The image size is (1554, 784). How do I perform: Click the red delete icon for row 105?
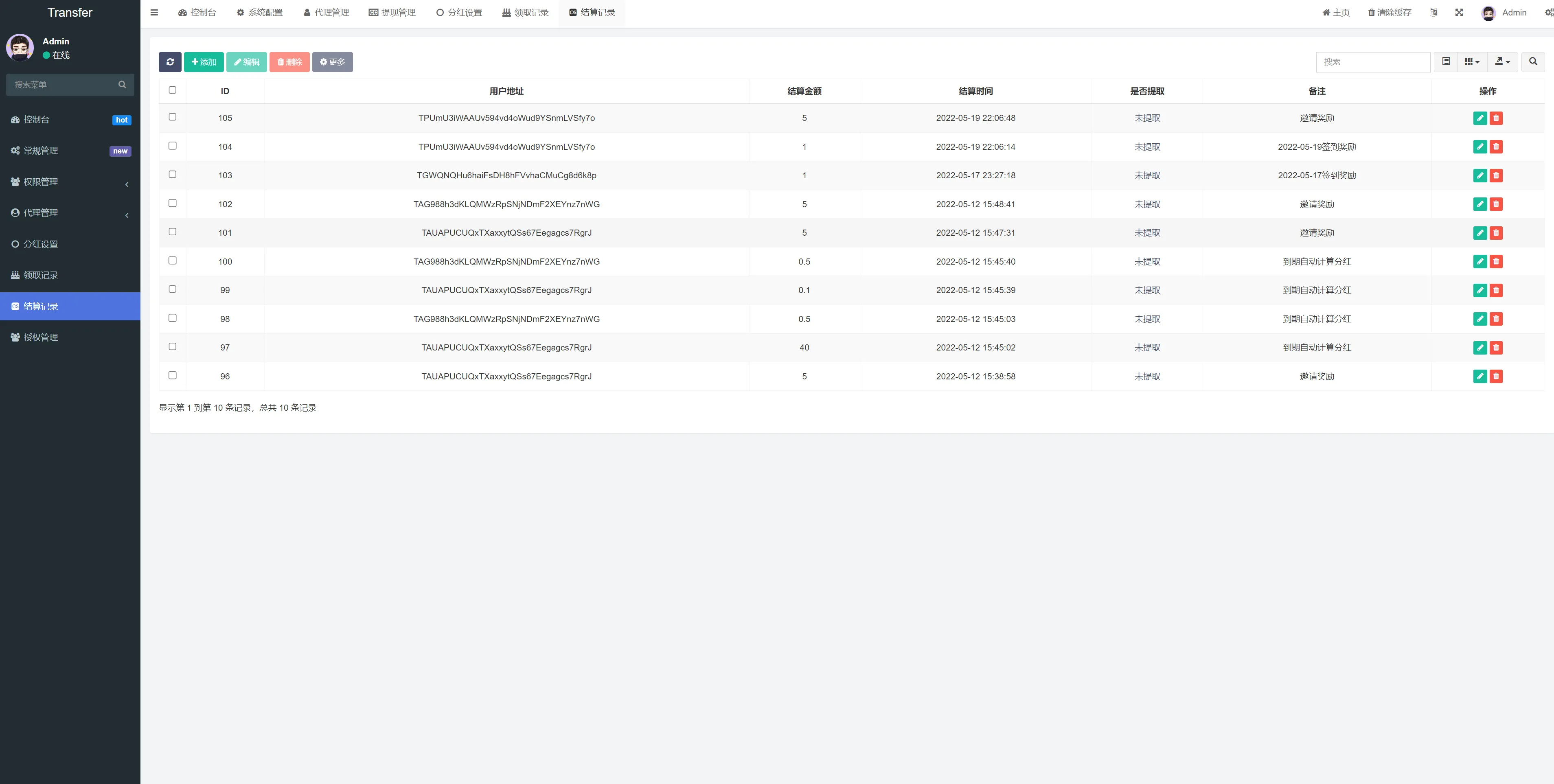1496,118
